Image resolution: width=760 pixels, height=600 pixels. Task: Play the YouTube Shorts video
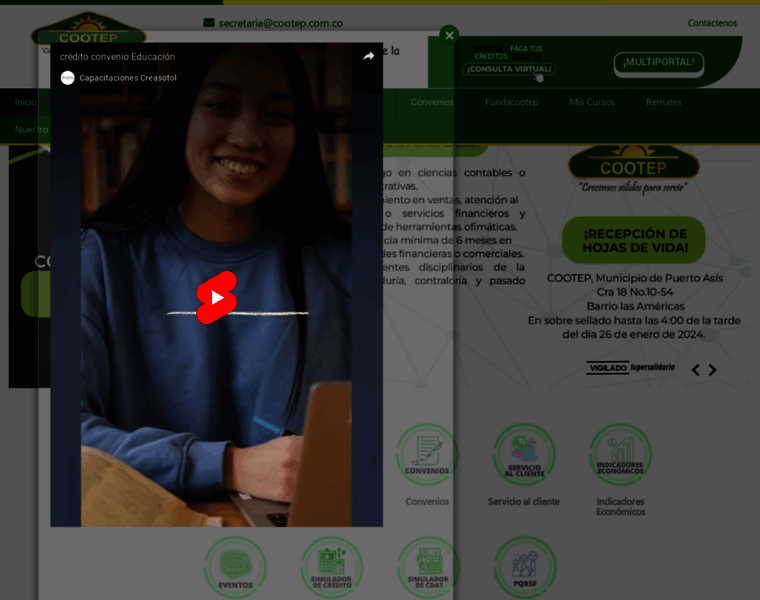point(217,298)
